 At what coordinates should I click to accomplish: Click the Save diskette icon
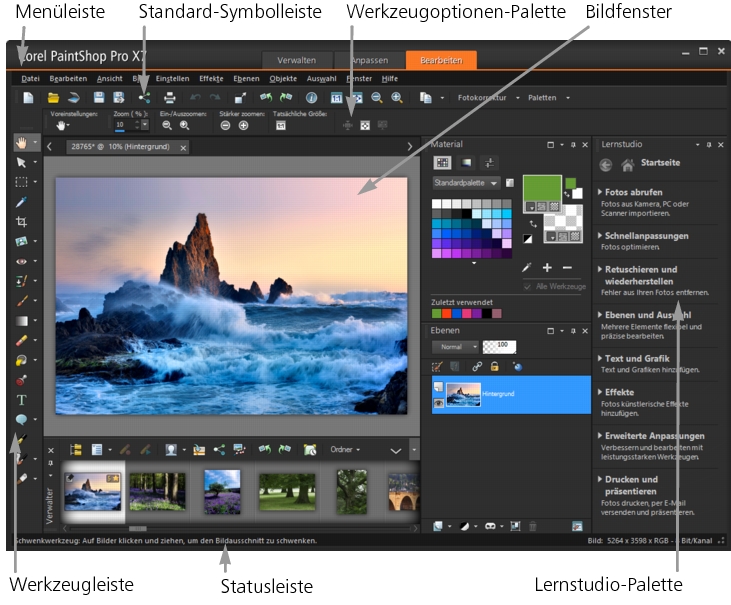[99, 98]
